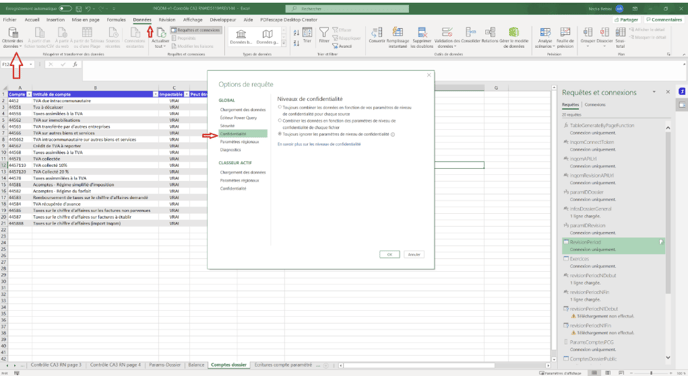Click the Consolider icon
Screen dimensions: 688x376
pyautogui.click(x=470, y=32)
